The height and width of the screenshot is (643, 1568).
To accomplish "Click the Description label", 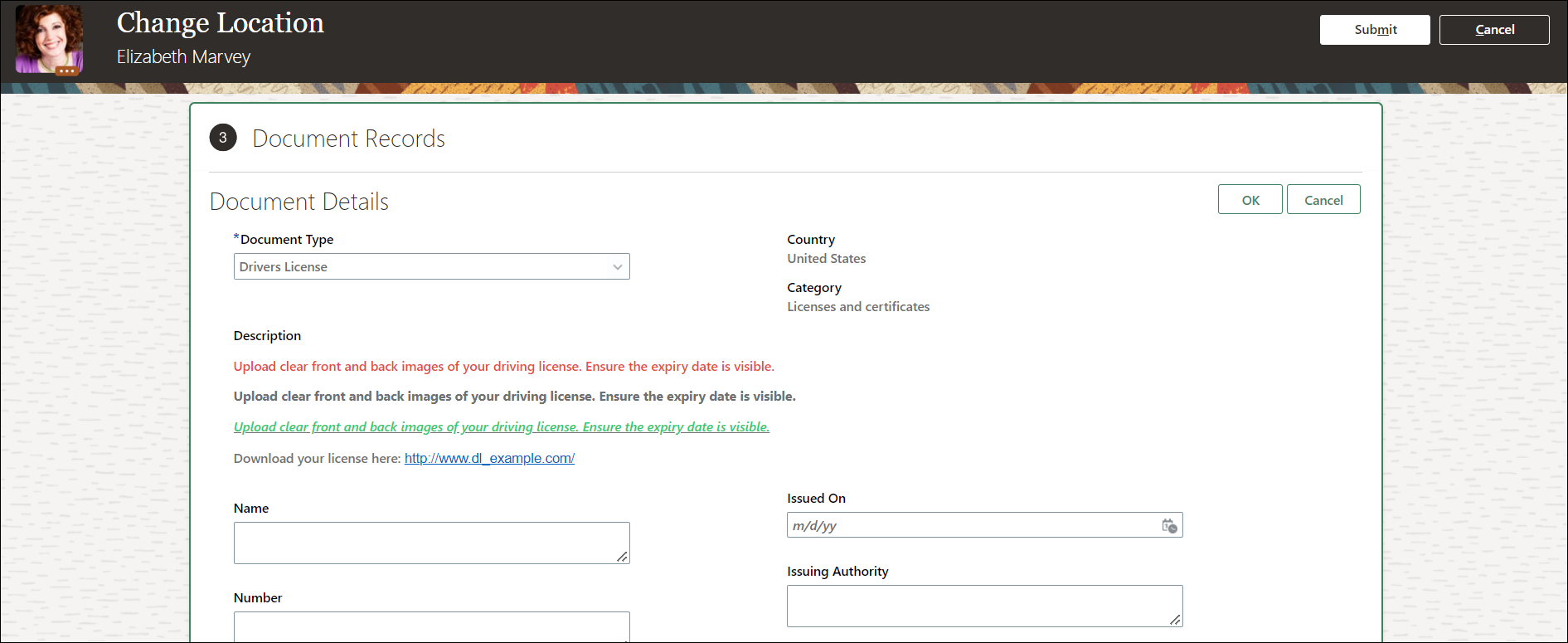I will pyautogui.click(x=267, y=336).
